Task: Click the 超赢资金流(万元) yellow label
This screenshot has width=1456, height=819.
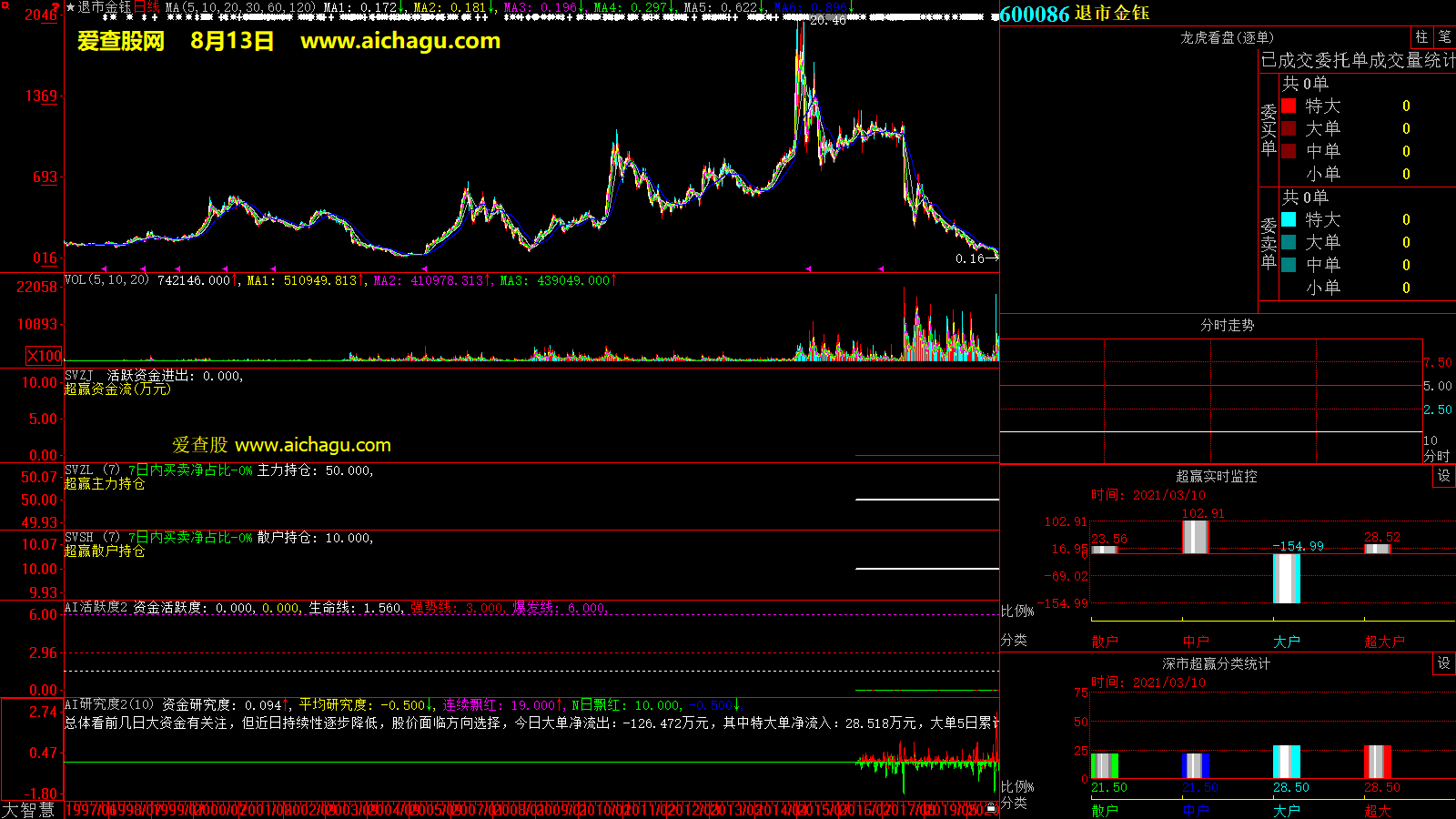Action: [x=117, y=389]
